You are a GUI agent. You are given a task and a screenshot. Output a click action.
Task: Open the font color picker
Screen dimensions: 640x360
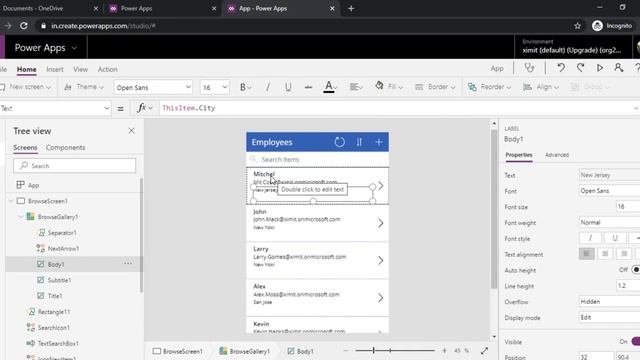331,87
